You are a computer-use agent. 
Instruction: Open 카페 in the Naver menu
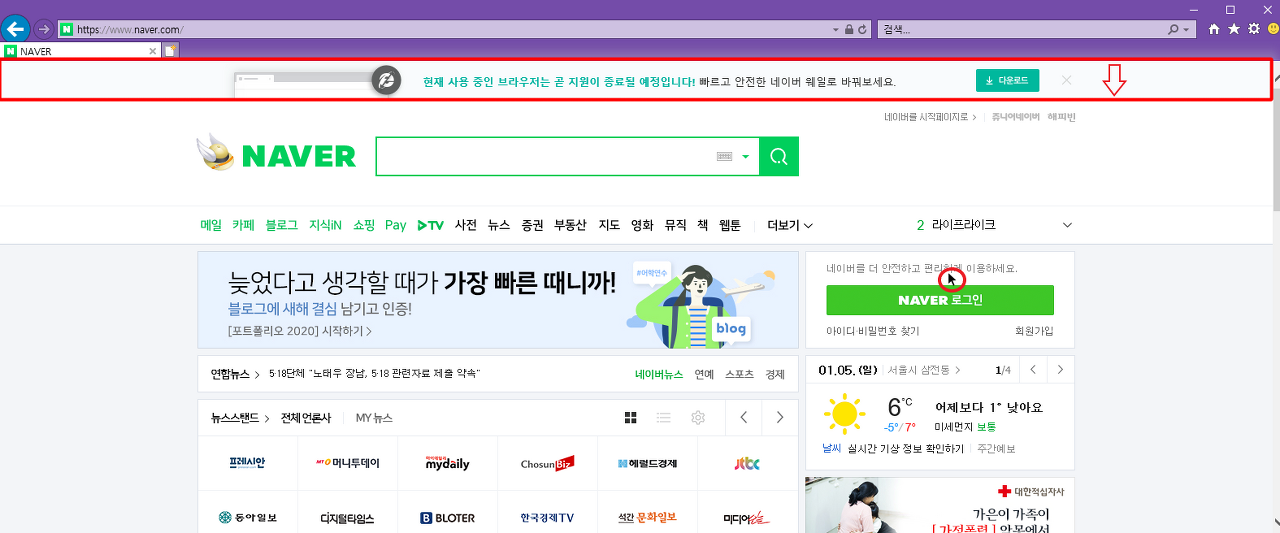(x=243, y=225)
